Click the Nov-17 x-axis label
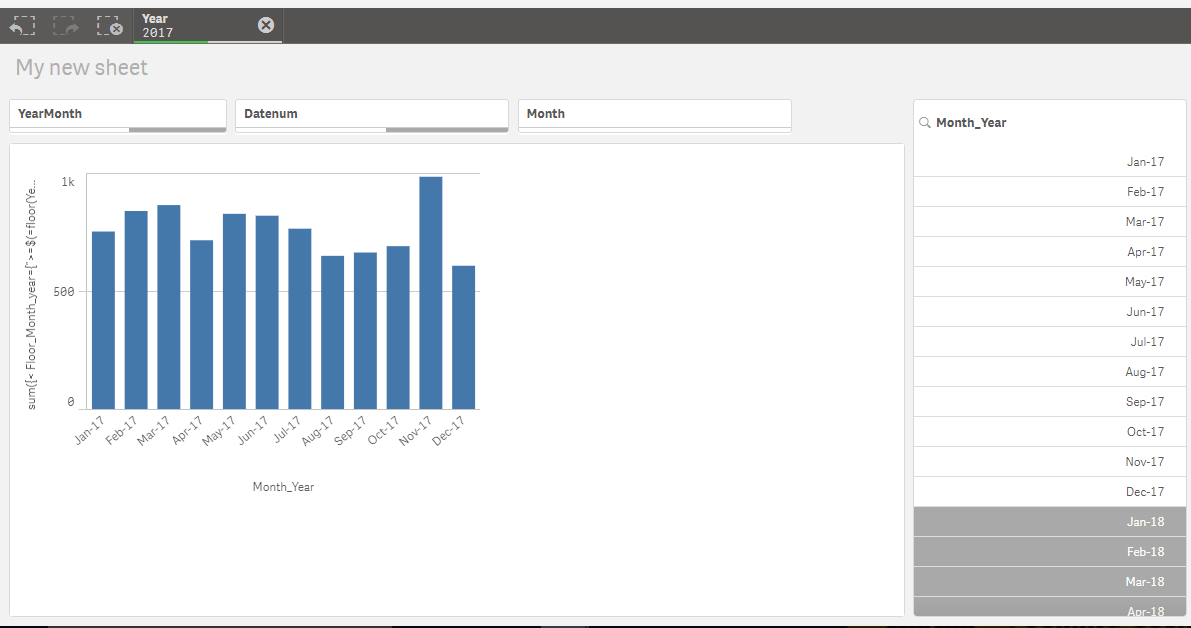 [415, 431]
